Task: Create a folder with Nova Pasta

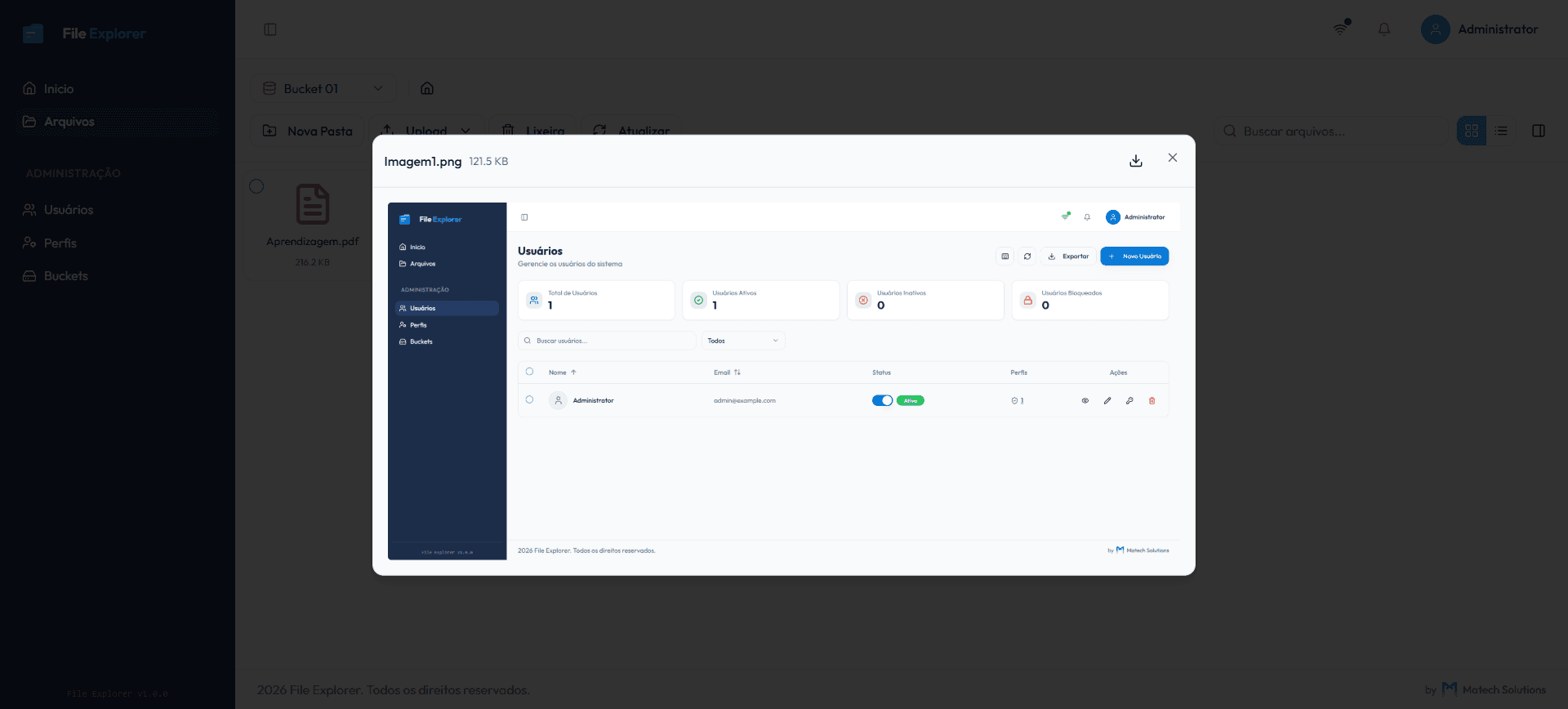Action: (x=307, y=131)
